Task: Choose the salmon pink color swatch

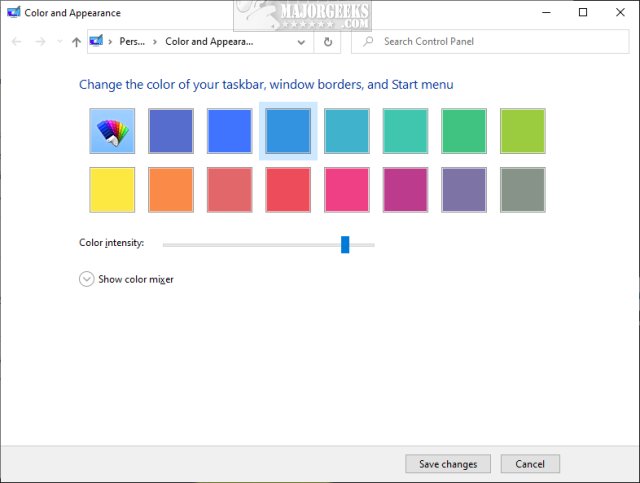Action: pos(229,190)
